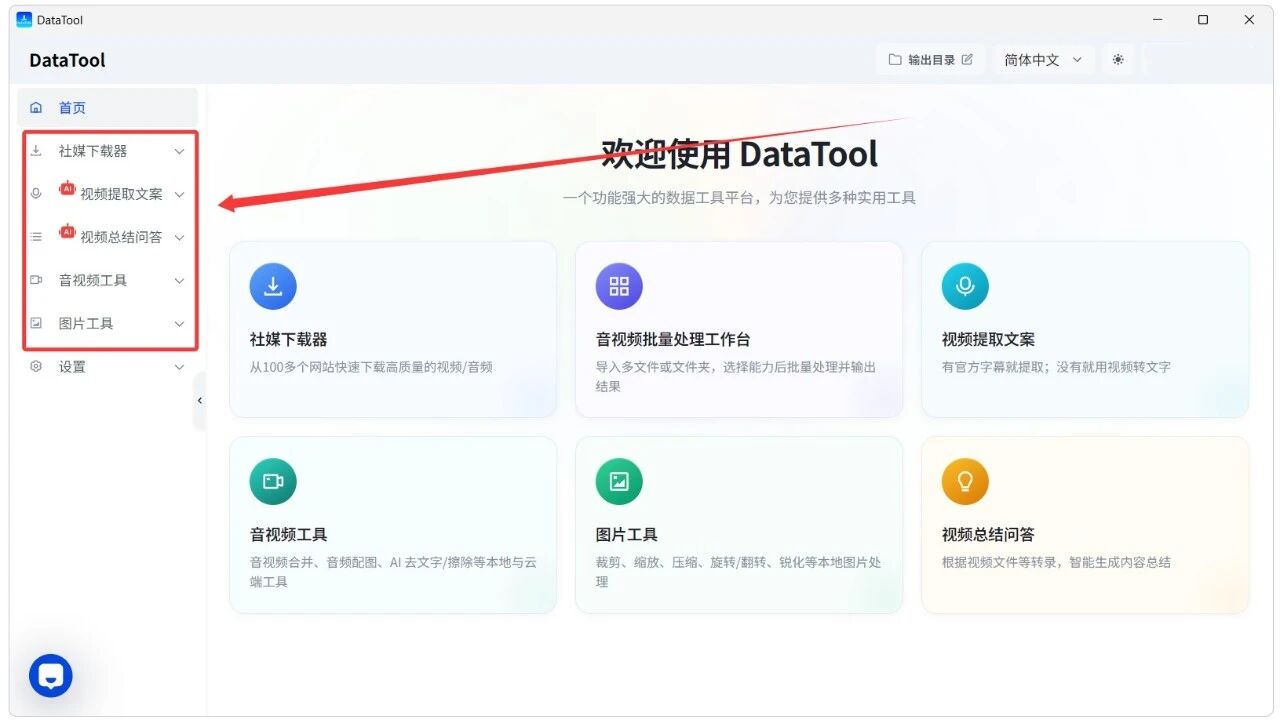Click text 有官方字幕就提取；没有就用视频转文字
The height and width of the screenshot is (723, 1280).
click(x=1056, y=367)
